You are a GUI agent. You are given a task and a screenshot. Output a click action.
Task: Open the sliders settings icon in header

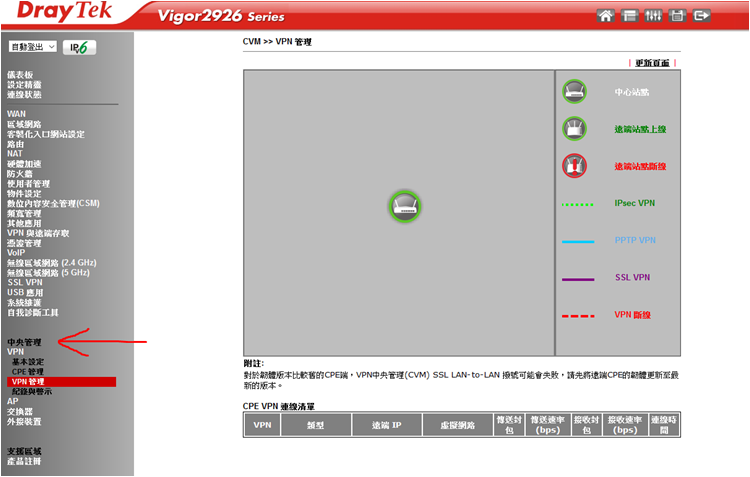pyautogui.click(x=654, y=16)
